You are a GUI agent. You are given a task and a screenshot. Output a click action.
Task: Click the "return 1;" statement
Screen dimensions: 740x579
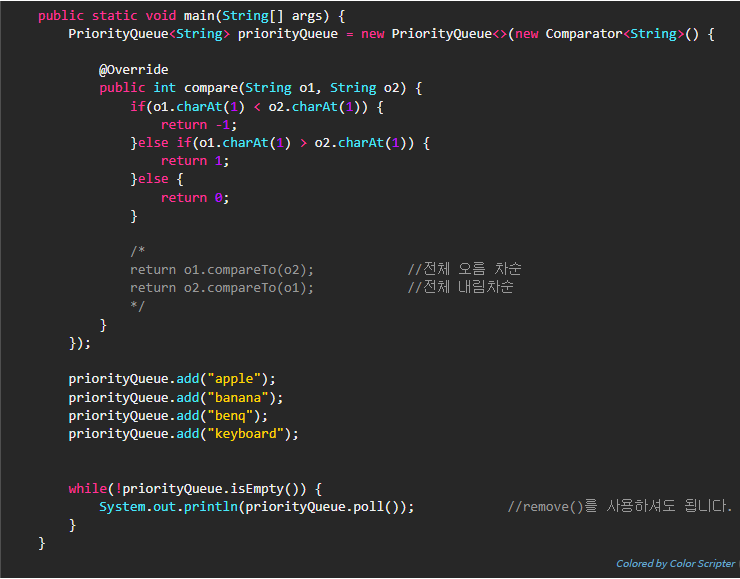point(195,161)
